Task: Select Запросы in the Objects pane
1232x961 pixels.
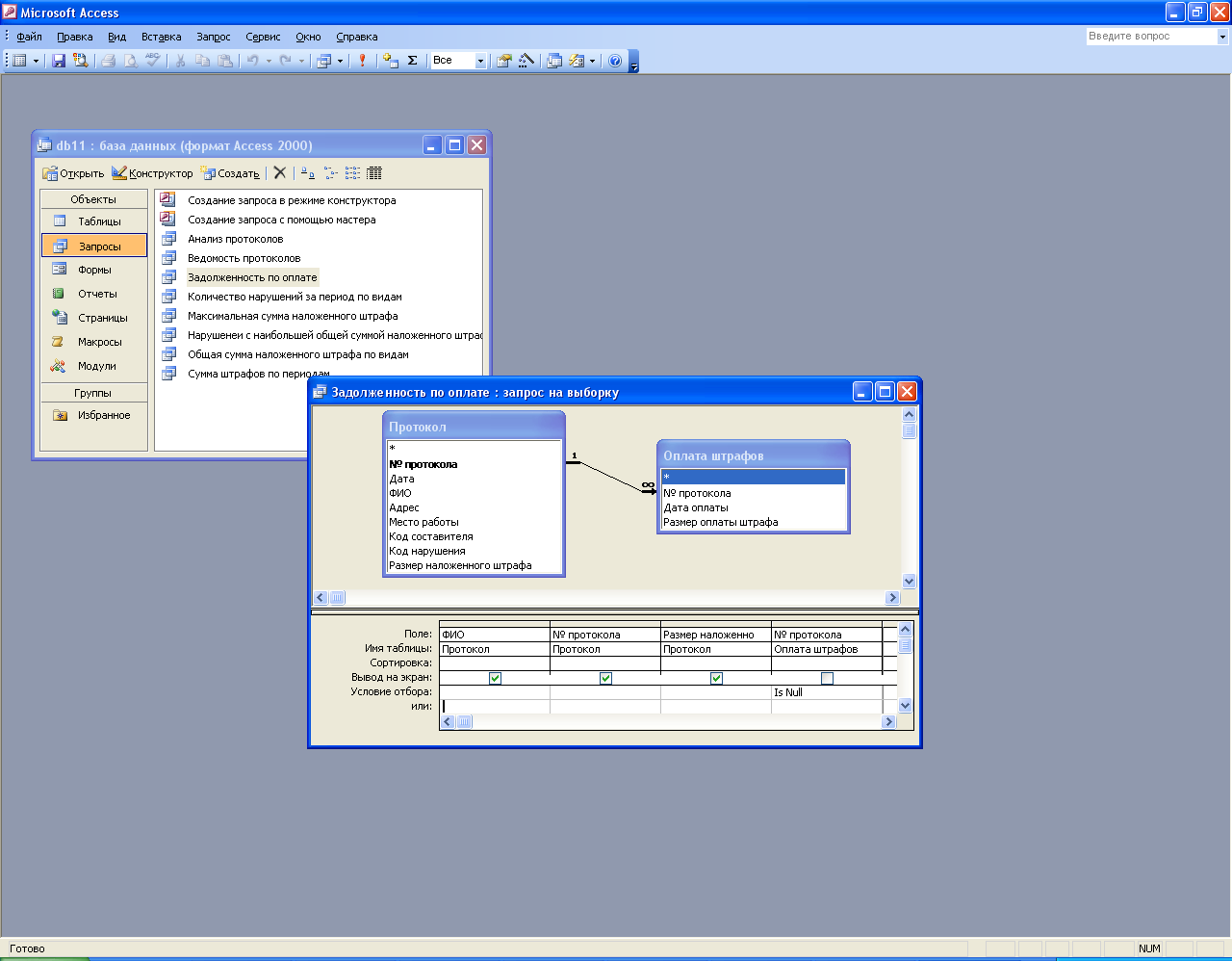Action: tap(94, 246)
